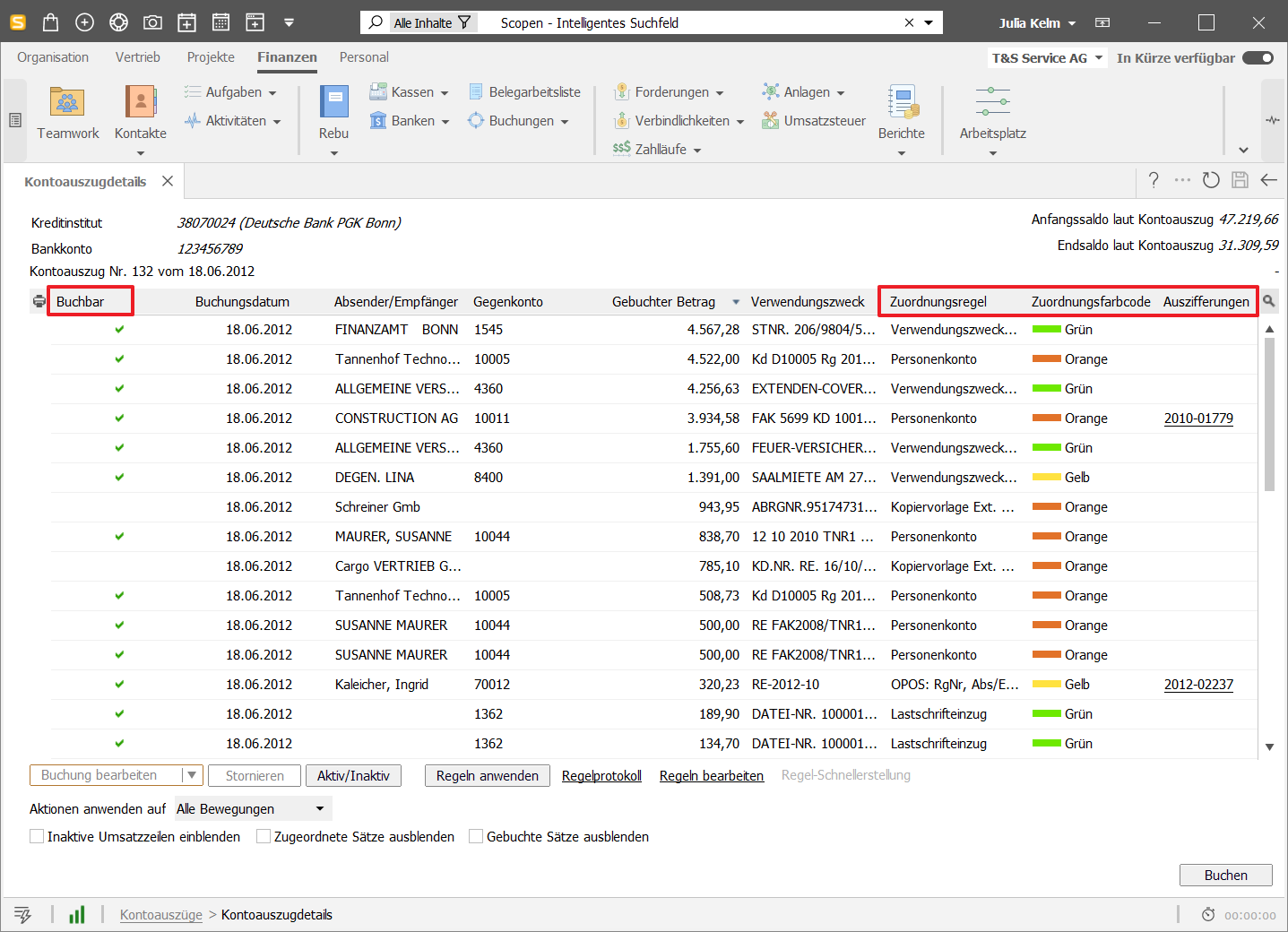The width and height of the screenshot is (1288, 932).
Task: Select the Finanzen tab
Action: click(287, 57)
